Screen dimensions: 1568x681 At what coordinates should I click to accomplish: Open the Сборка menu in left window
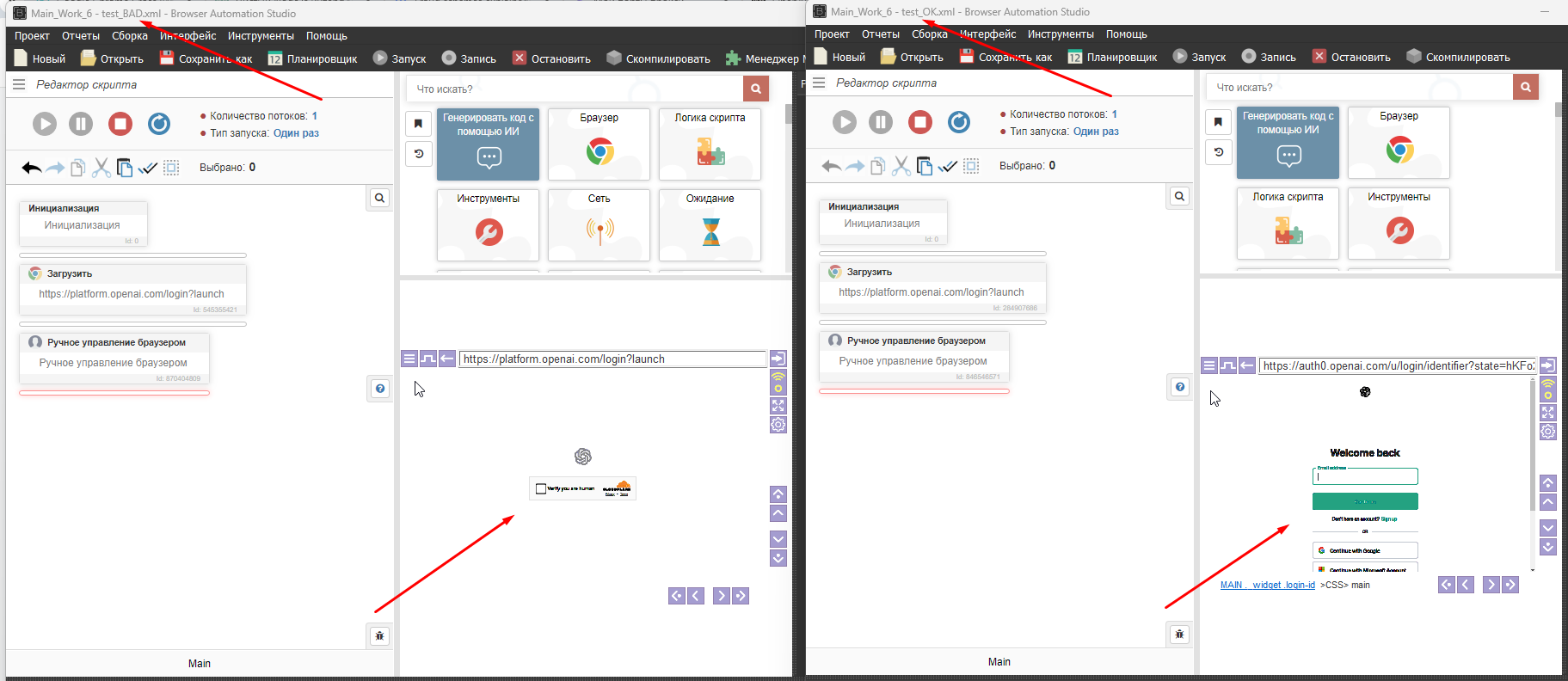coord(130,36)
